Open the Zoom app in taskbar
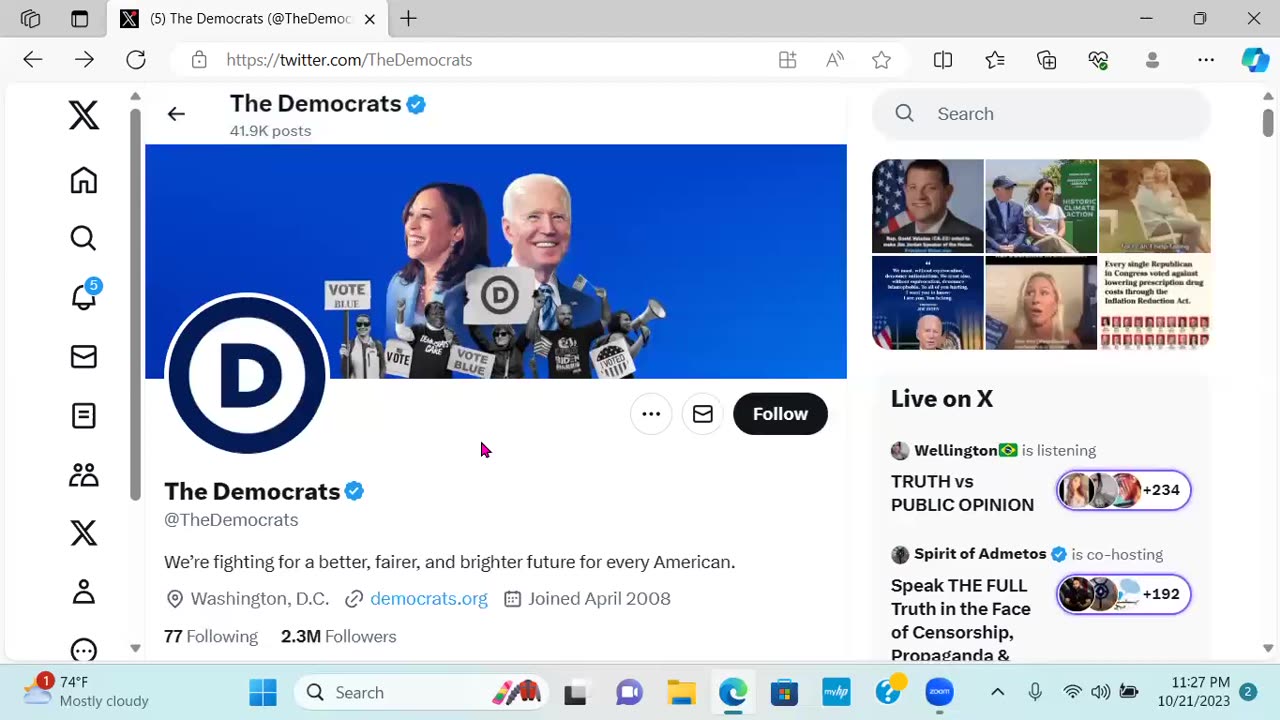Image resolution: width=1280 pixels, height=720 pixels. pos(939,692)
